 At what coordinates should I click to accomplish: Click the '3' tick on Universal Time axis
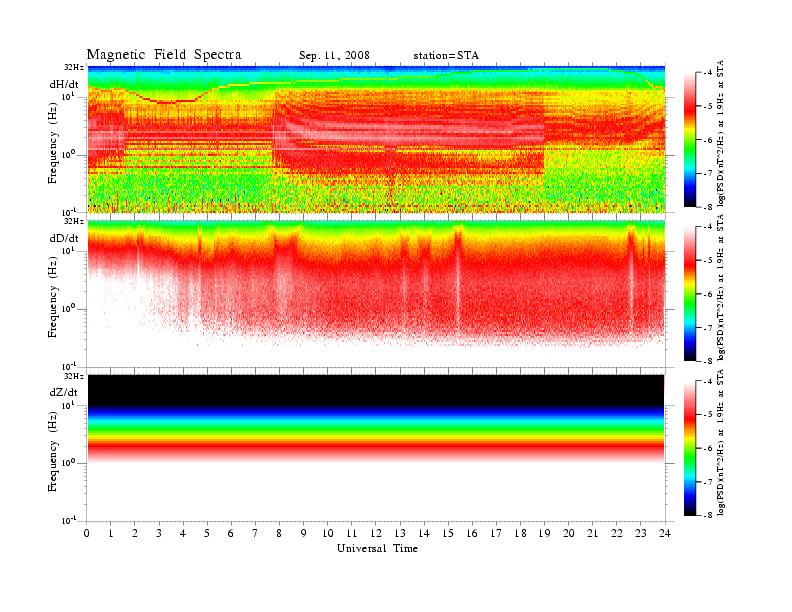coord(159,533)
